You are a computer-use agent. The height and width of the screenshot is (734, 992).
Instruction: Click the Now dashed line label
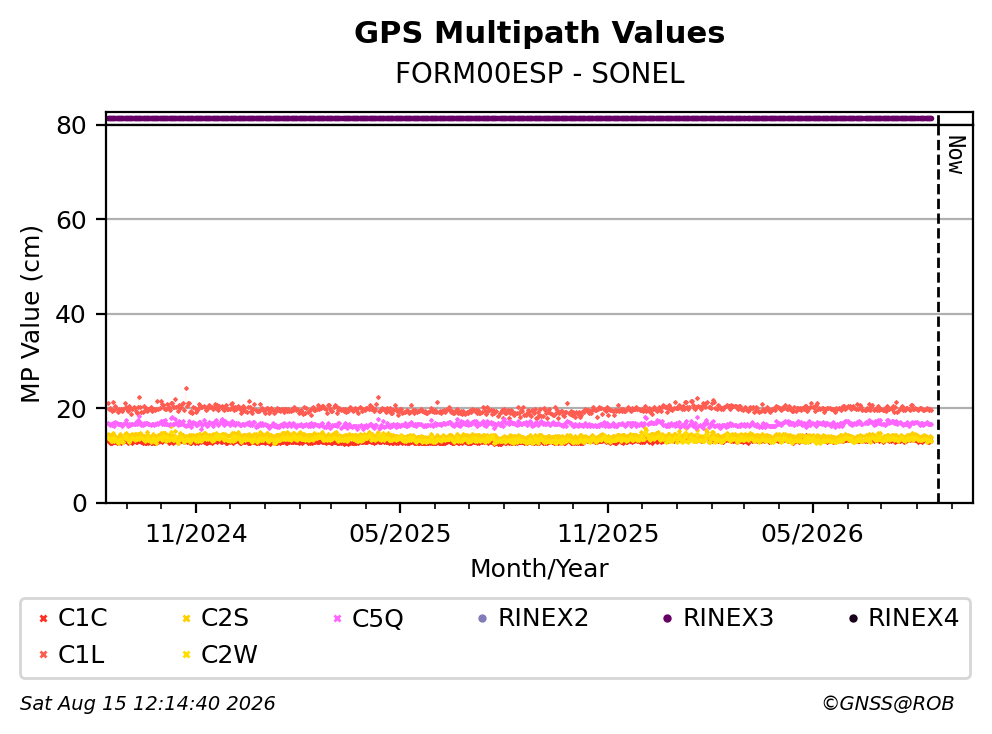956,155
